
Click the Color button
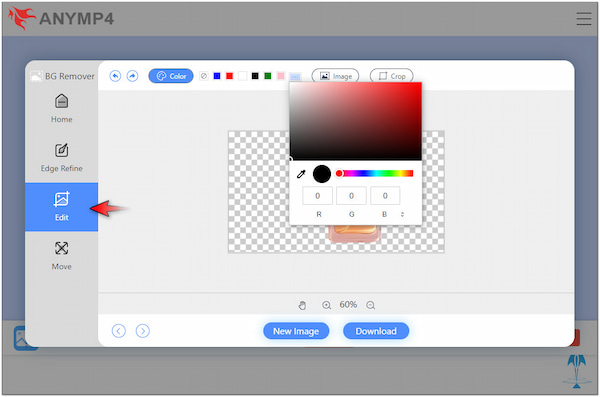coord(171,76)
